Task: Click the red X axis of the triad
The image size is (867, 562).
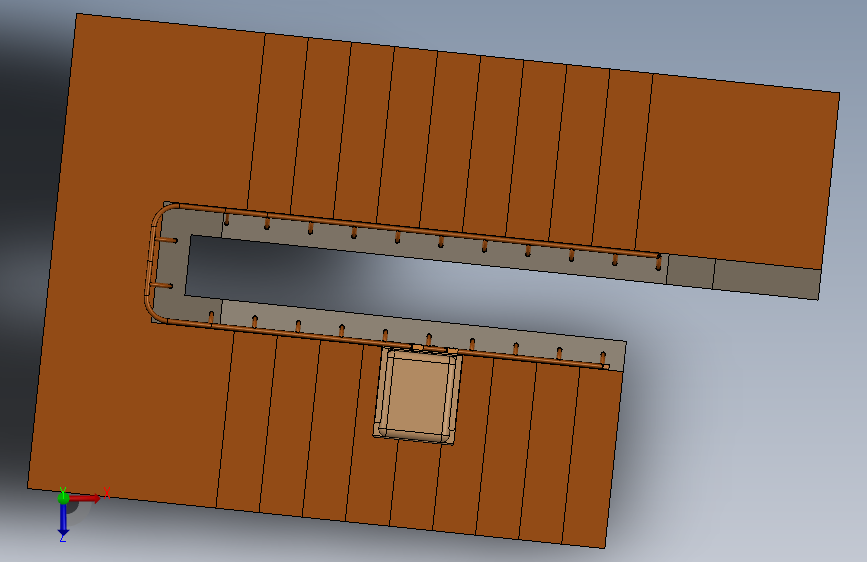Action: click(85, 498)
